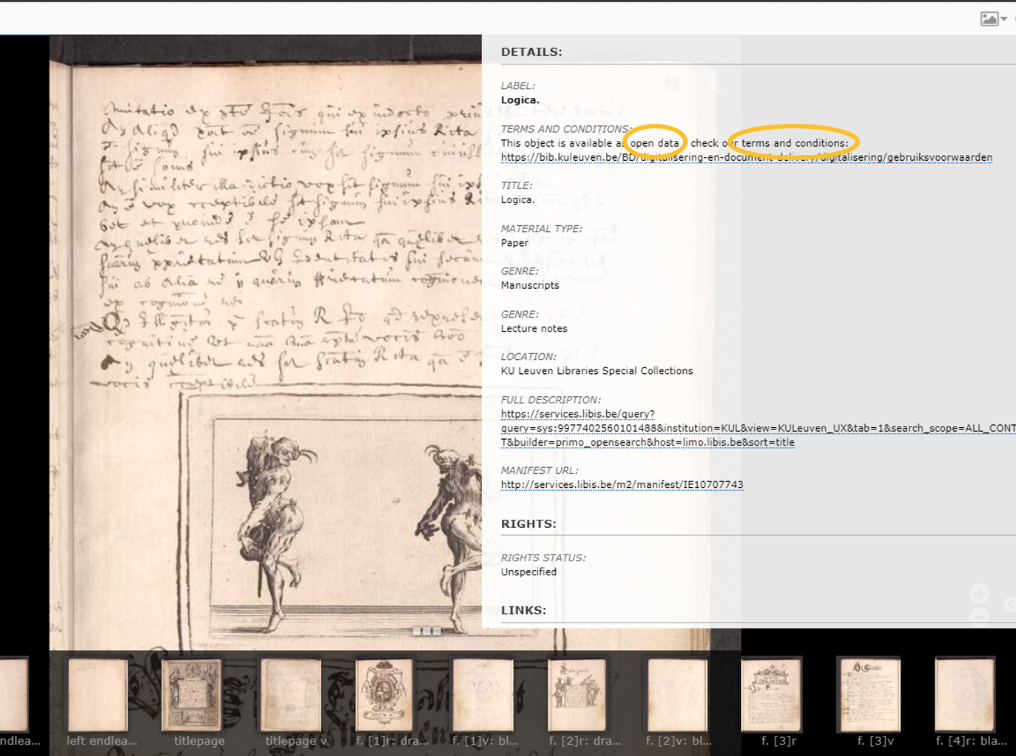This screenshot has width=1016, height=756.
Task: Open the image view mode dropdown
Action: (1004, 19)
